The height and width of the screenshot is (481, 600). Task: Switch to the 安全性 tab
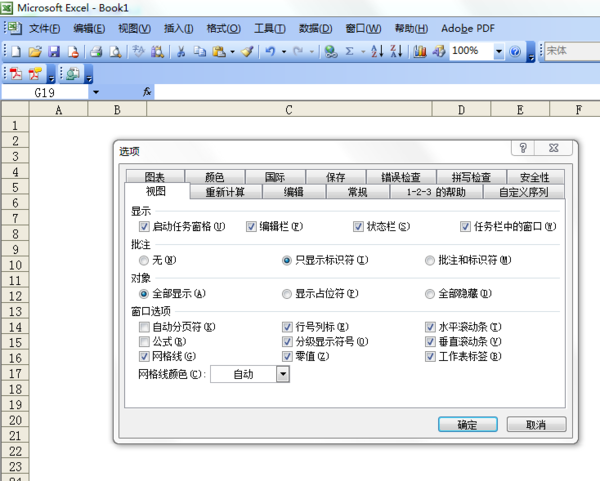(535, 177)
